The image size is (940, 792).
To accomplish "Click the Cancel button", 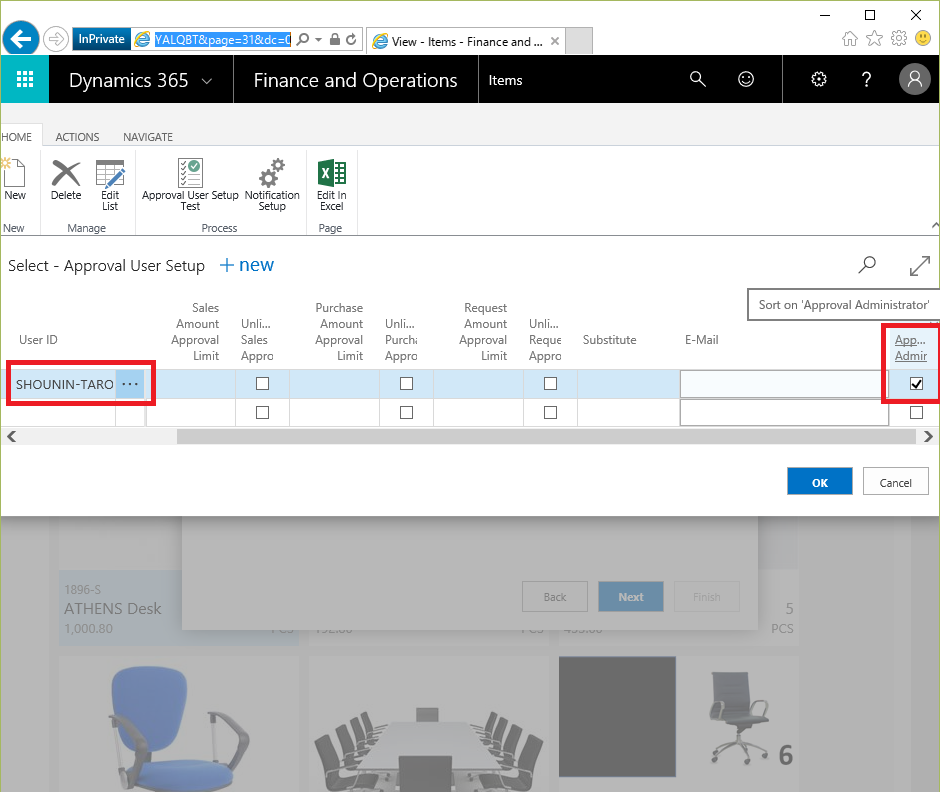I will 896,481.
